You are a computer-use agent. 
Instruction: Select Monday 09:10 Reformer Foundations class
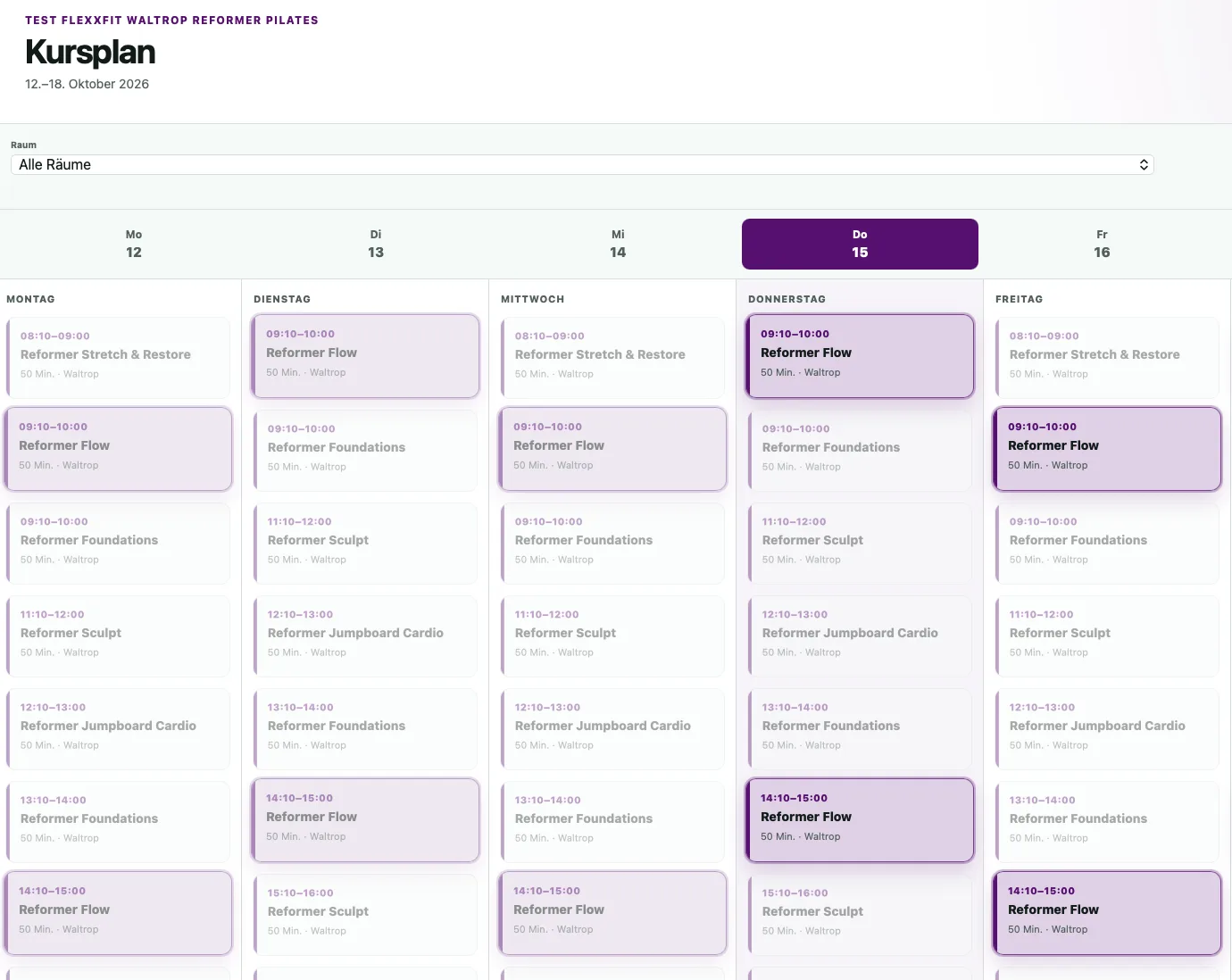pyautogui.click(x=119, y=544)
